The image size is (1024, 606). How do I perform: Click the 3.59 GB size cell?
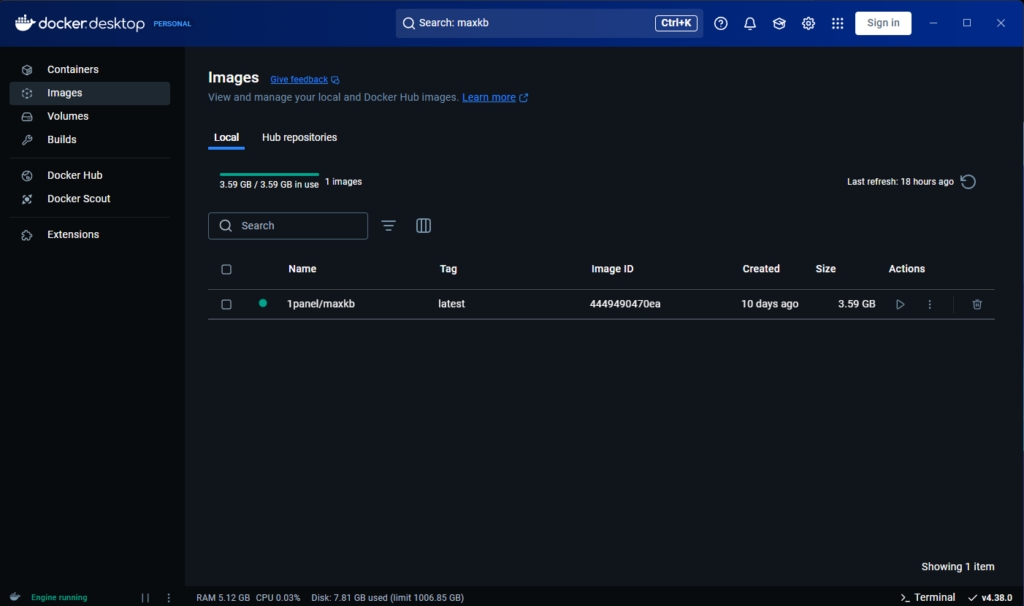point(856,304)
